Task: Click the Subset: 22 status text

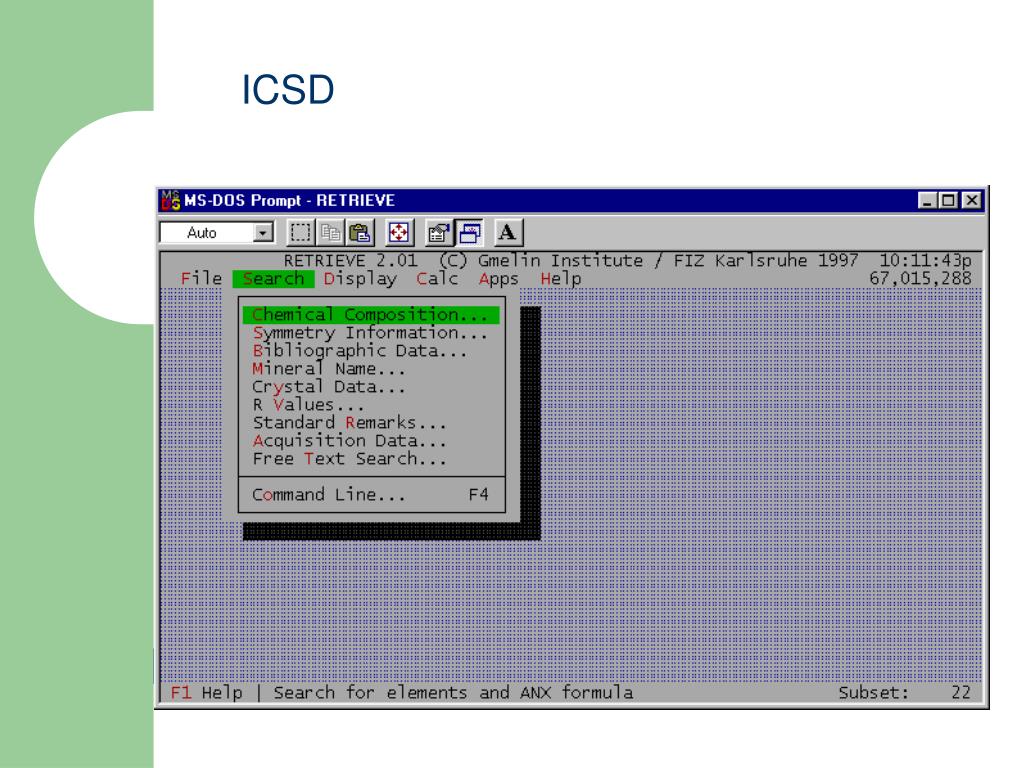Action: tap(904, 692)
